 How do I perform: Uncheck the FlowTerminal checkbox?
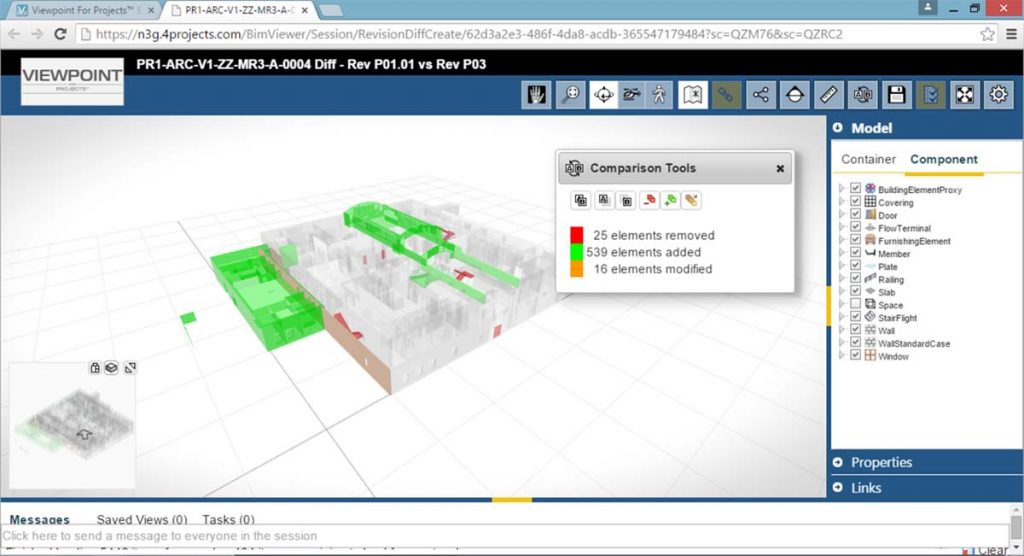tap(855, 227)
